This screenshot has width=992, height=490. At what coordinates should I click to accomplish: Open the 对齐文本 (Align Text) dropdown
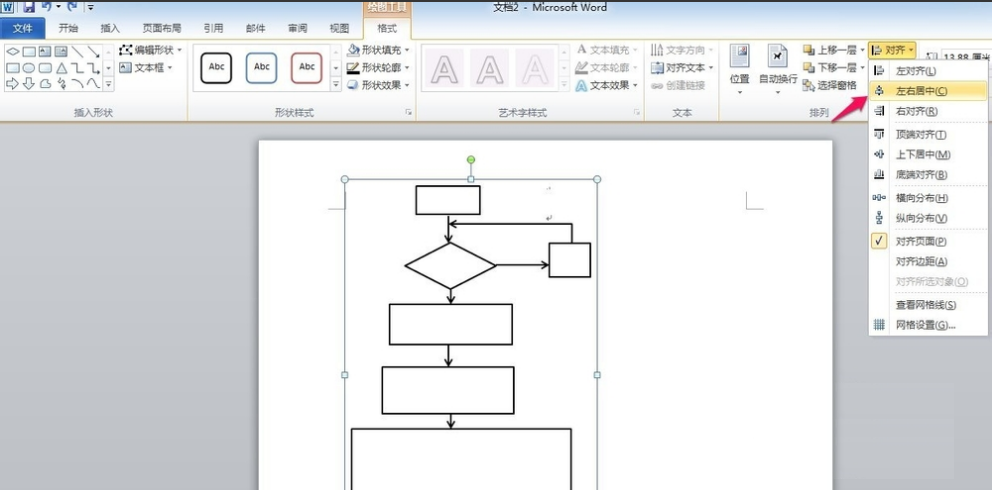[683, 67]
